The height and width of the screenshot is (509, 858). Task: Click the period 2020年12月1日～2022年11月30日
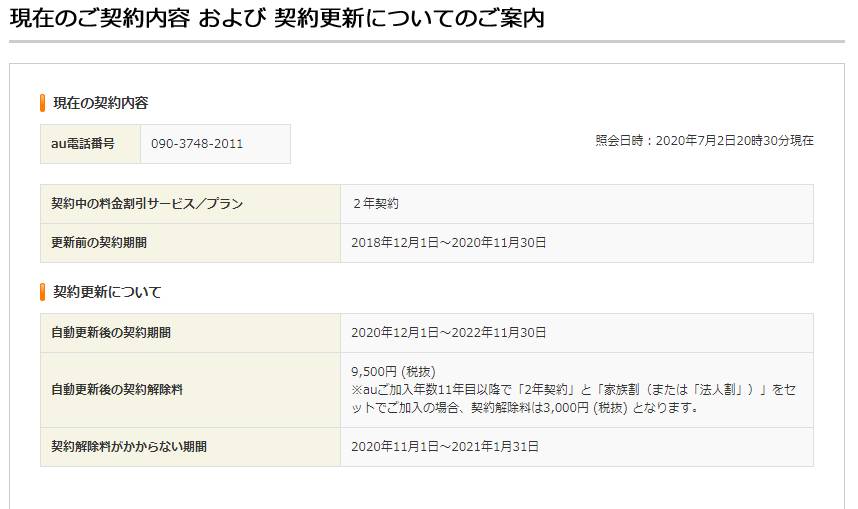click(449, 333)
